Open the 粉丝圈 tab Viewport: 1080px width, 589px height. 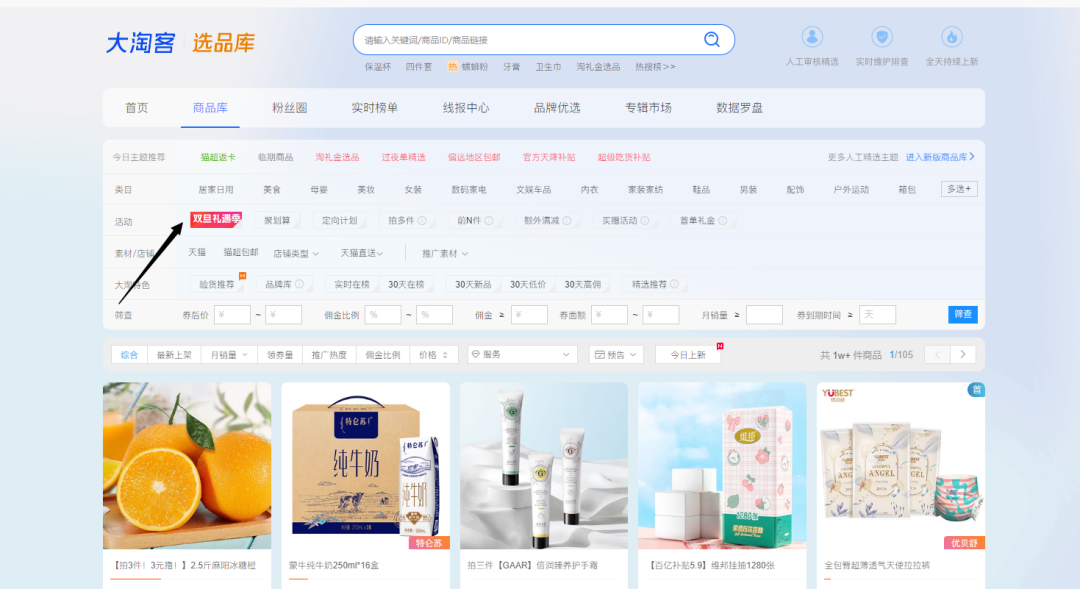coord(289,107)
